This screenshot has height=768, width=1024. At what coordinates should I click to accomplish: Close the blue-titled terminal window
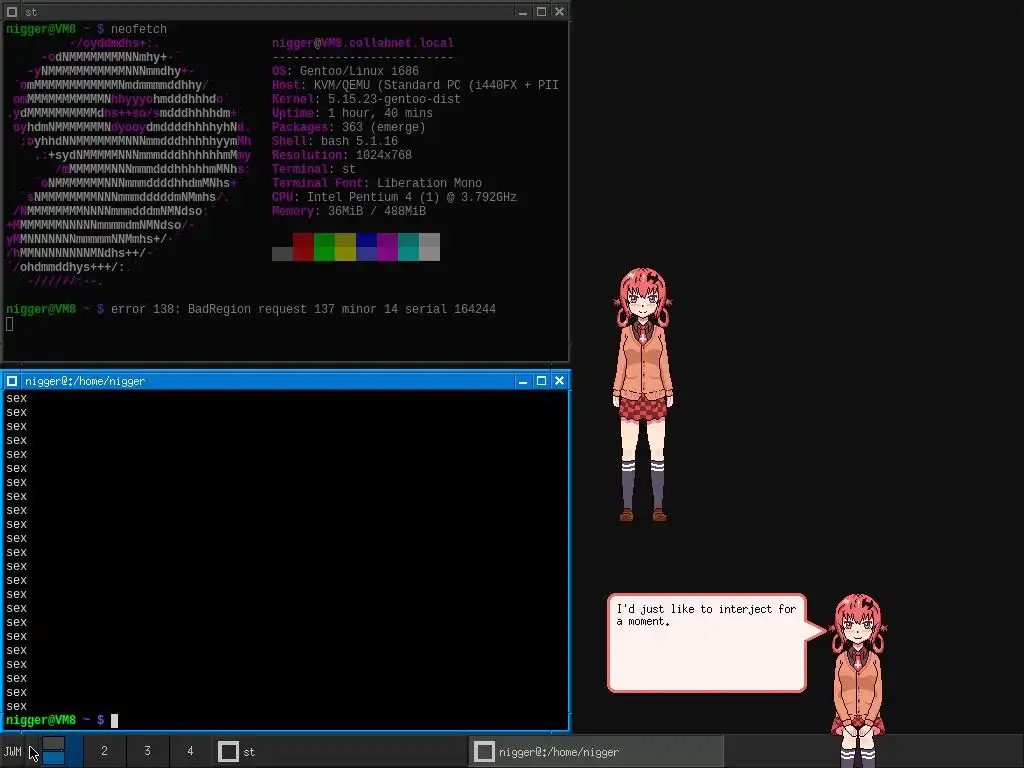coord(560,381)
